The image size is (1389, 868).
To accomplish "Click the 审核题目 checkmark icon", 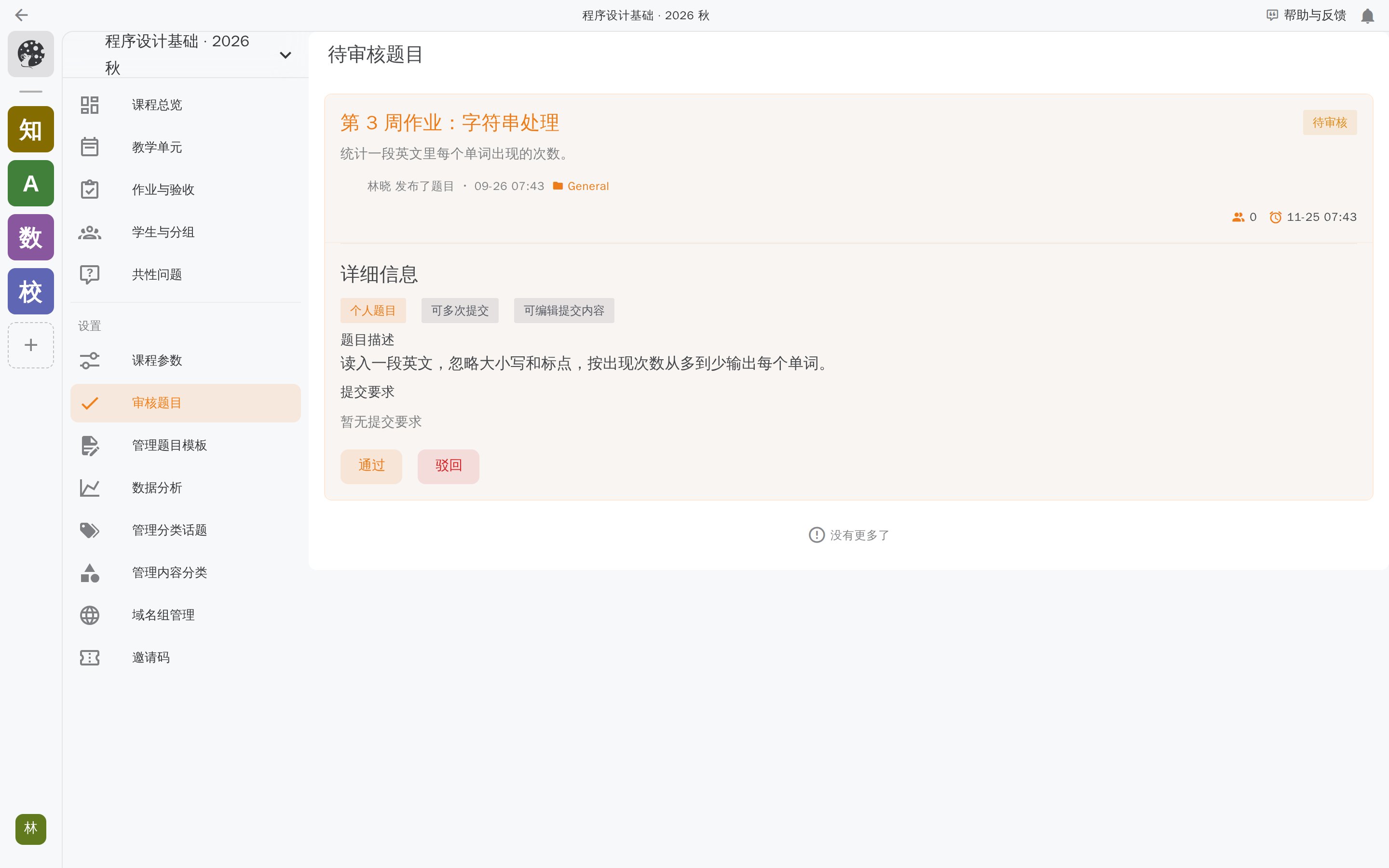I will 90,403.
